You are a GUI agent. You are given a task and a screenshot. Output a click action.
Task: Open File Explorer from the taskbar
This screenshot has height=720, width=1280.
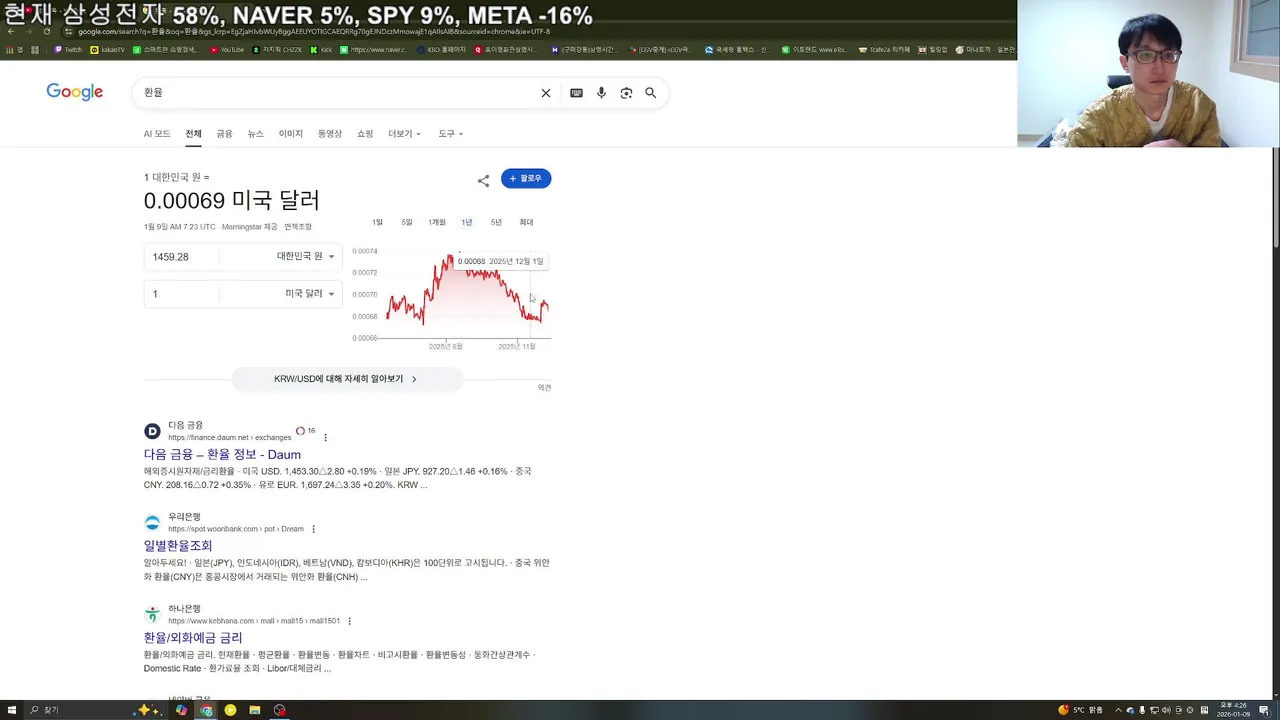(x=255, y=710)
